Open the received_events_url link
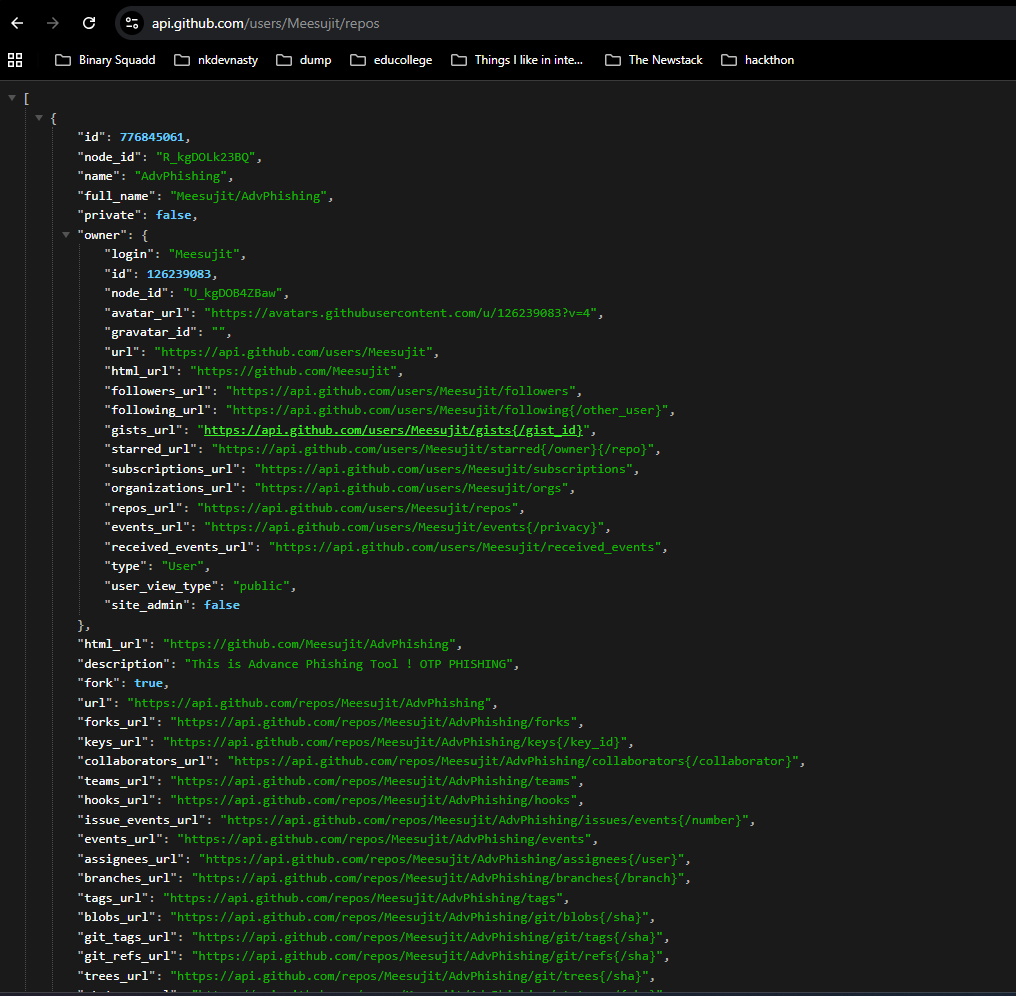 click(465, 547)
